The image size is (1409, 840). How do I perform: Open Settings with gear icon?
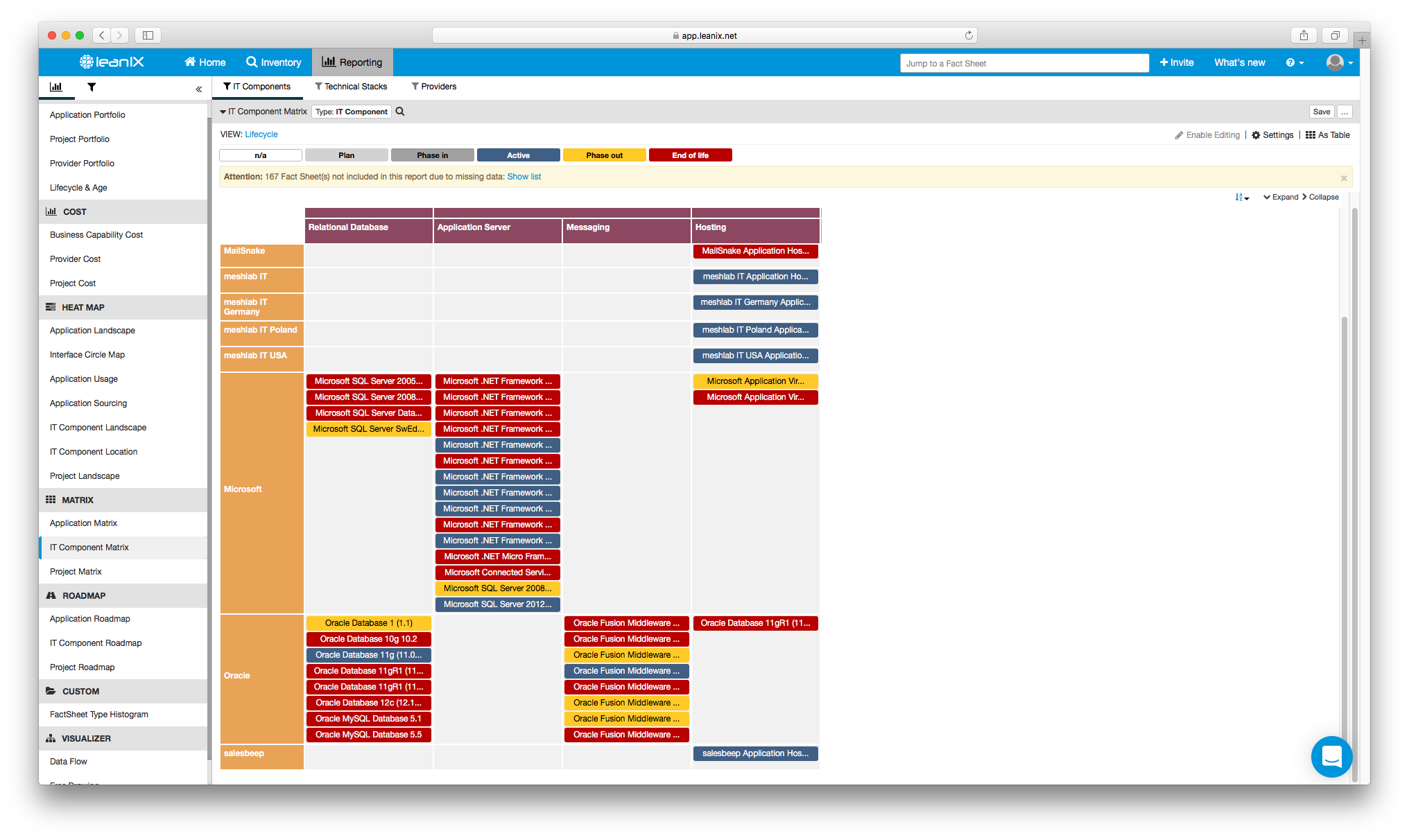tap(1272, 135)
